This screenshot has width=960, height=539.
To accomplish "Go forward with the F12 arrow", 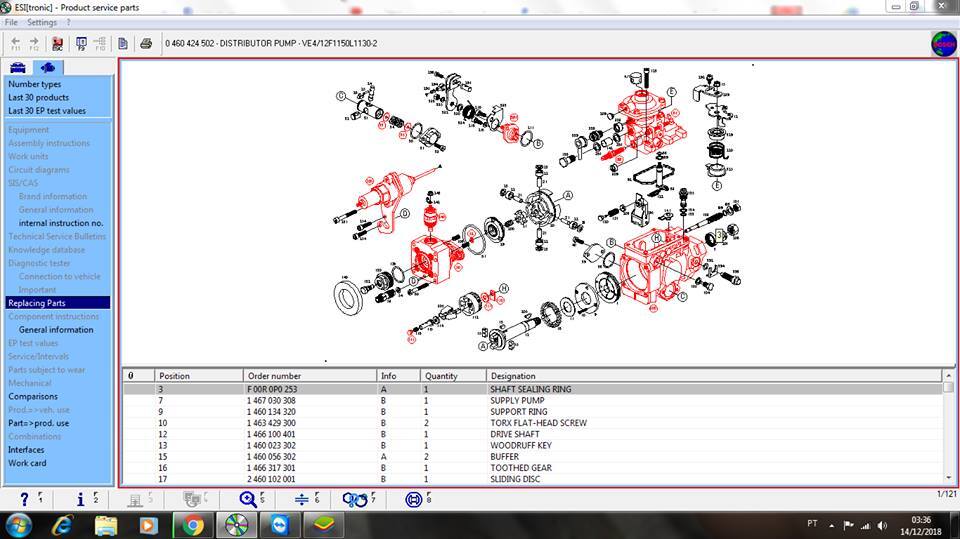I will coord(34,43).
